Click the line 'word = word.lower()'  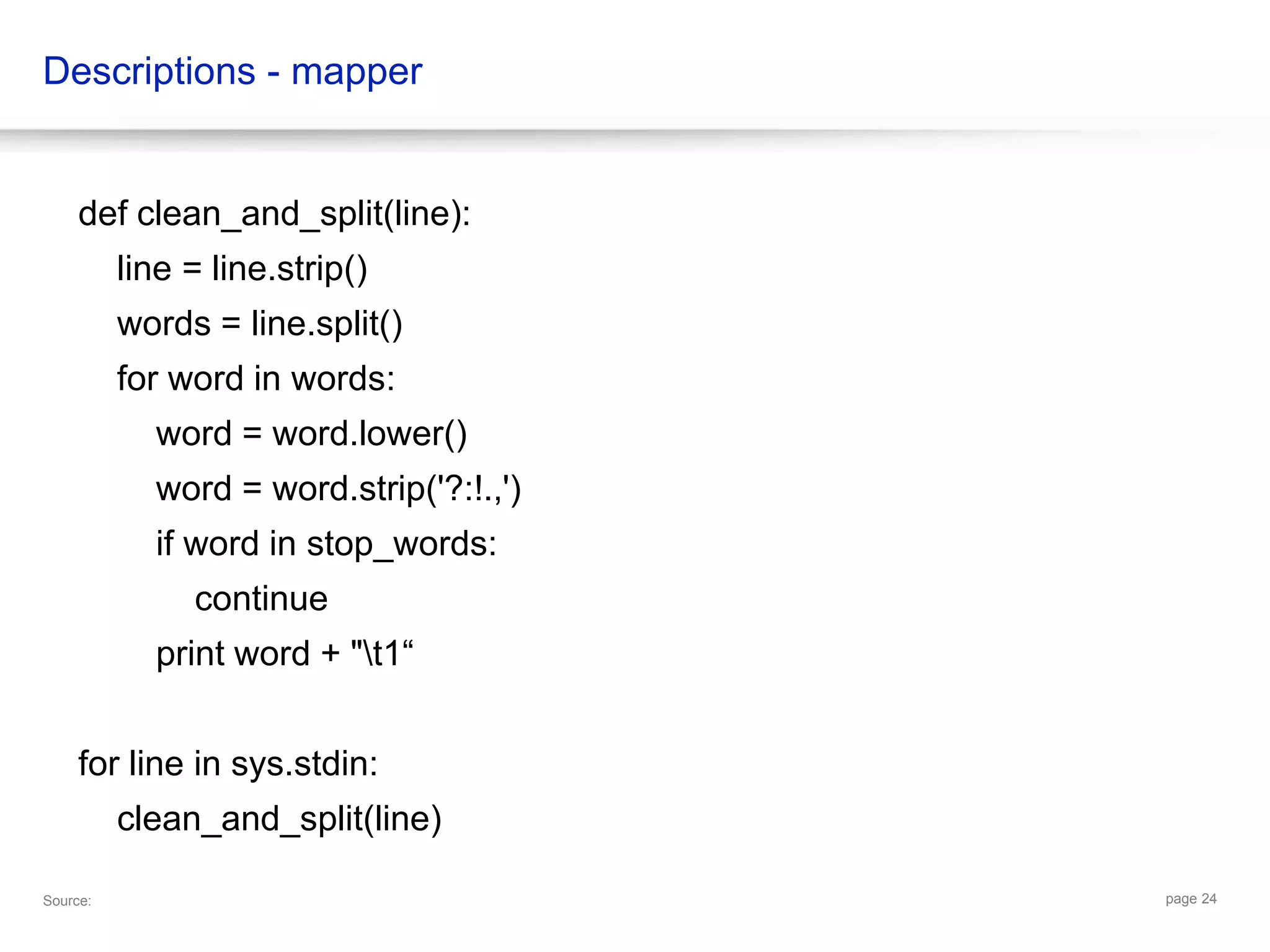click(311, 434)
